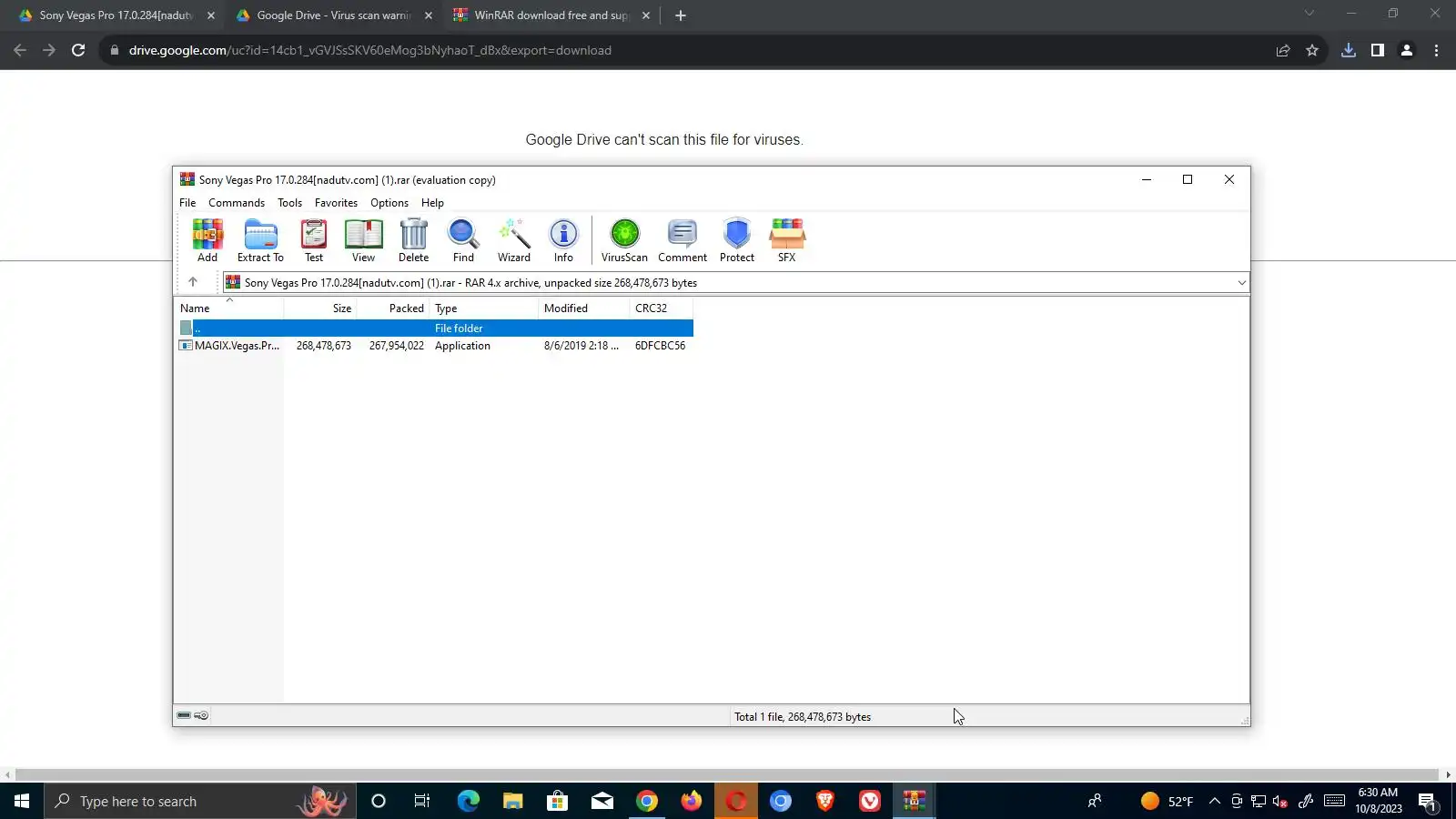The image size is (1456, 819).
Task: Click the page horizontal scrollbar
Action: (728, 775)
